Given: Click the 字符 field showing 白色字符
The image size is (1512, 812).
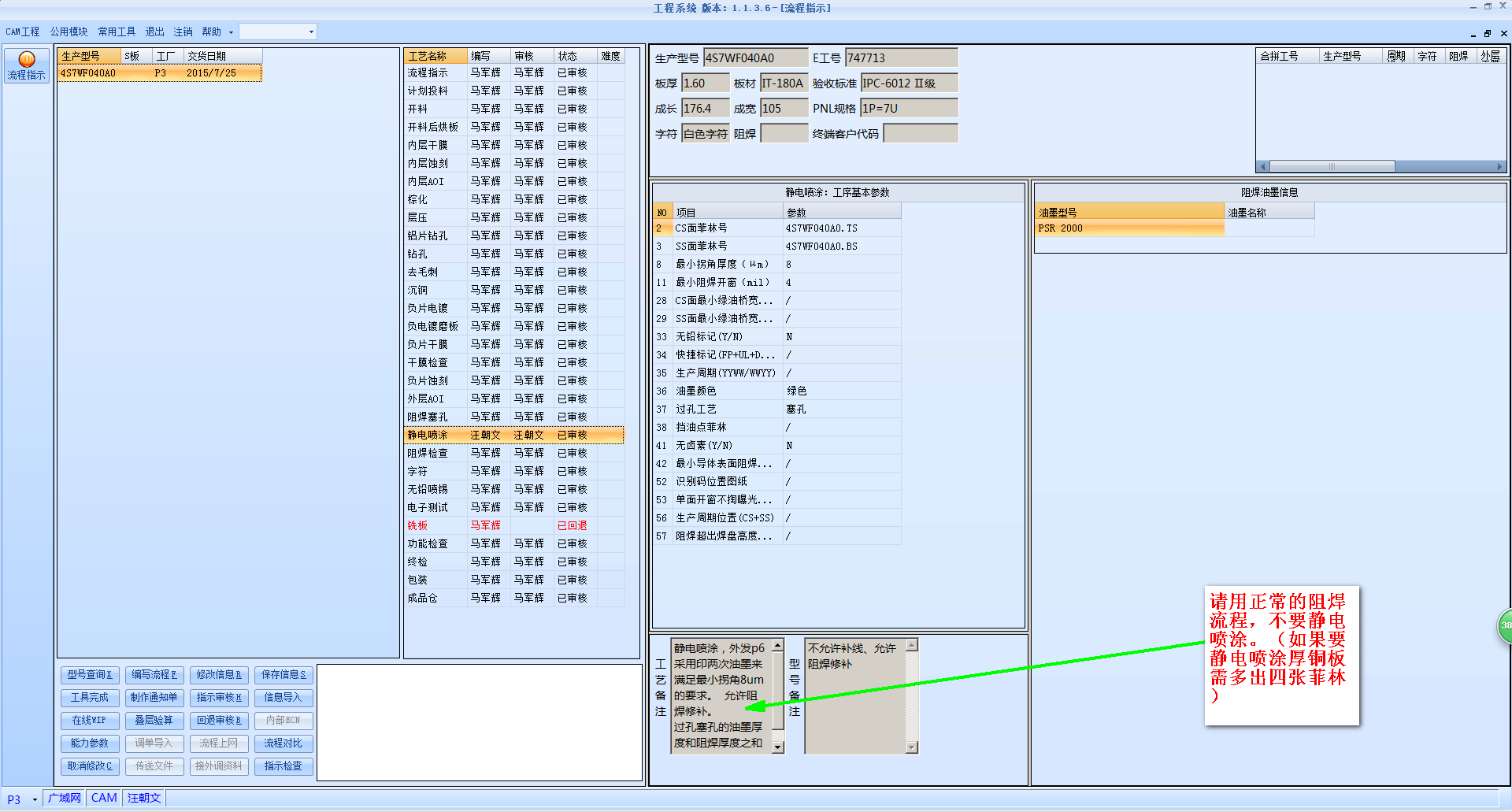Looking at the screenshot, I should pyautogui.click(x=706, y=133).
